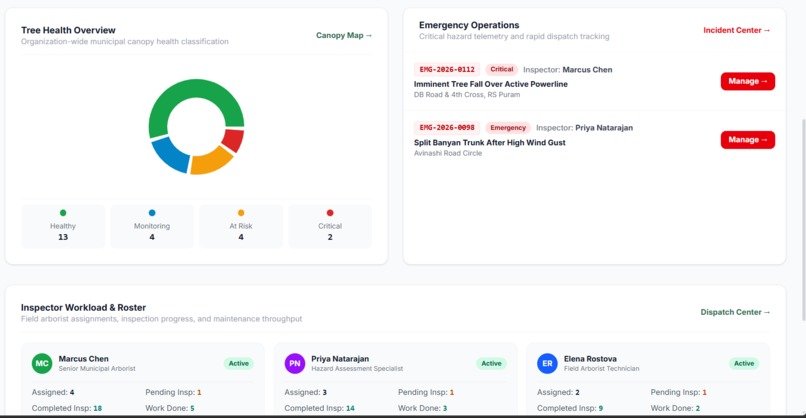
Task: Click Marcus Chen's Completed Insp: 18 value
Action: click(98, 408)
